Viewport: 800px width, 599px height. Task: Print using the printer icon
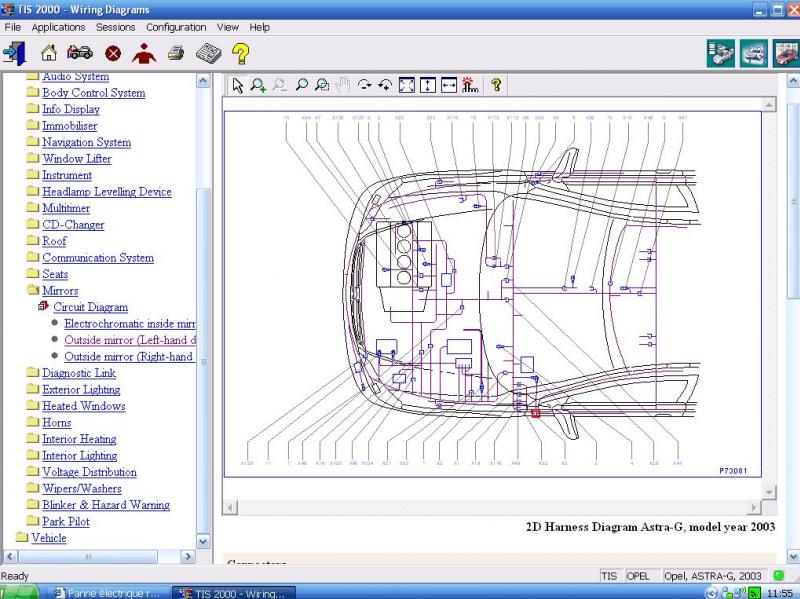[x=176, y=53]
